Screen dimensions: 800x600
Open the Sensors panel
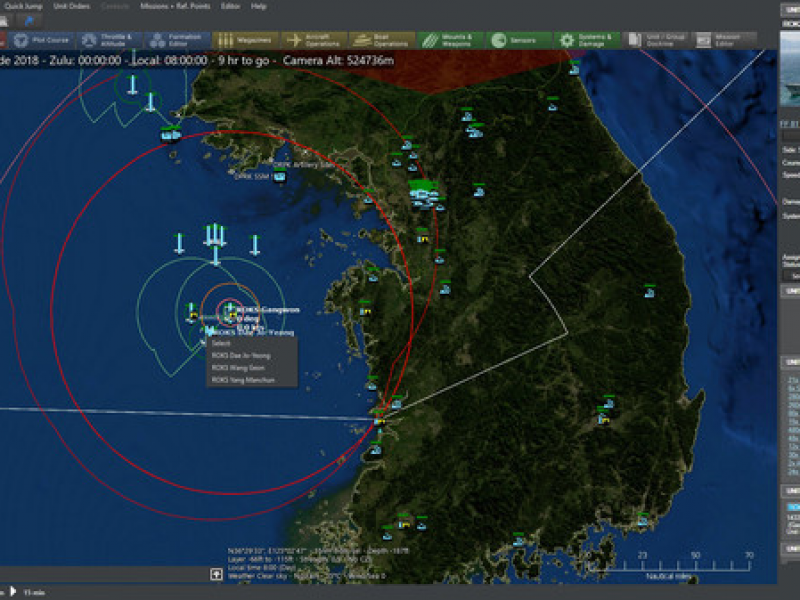(518, 40)
